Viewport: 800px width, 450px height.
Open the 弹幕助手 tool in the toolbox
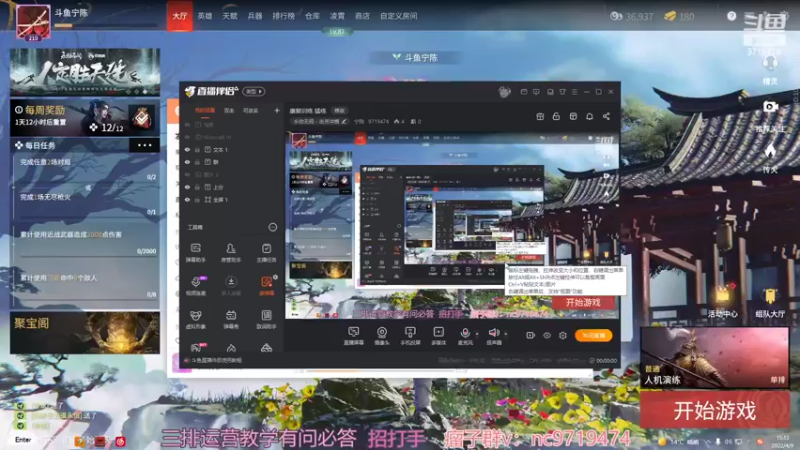tap(195, 252)
